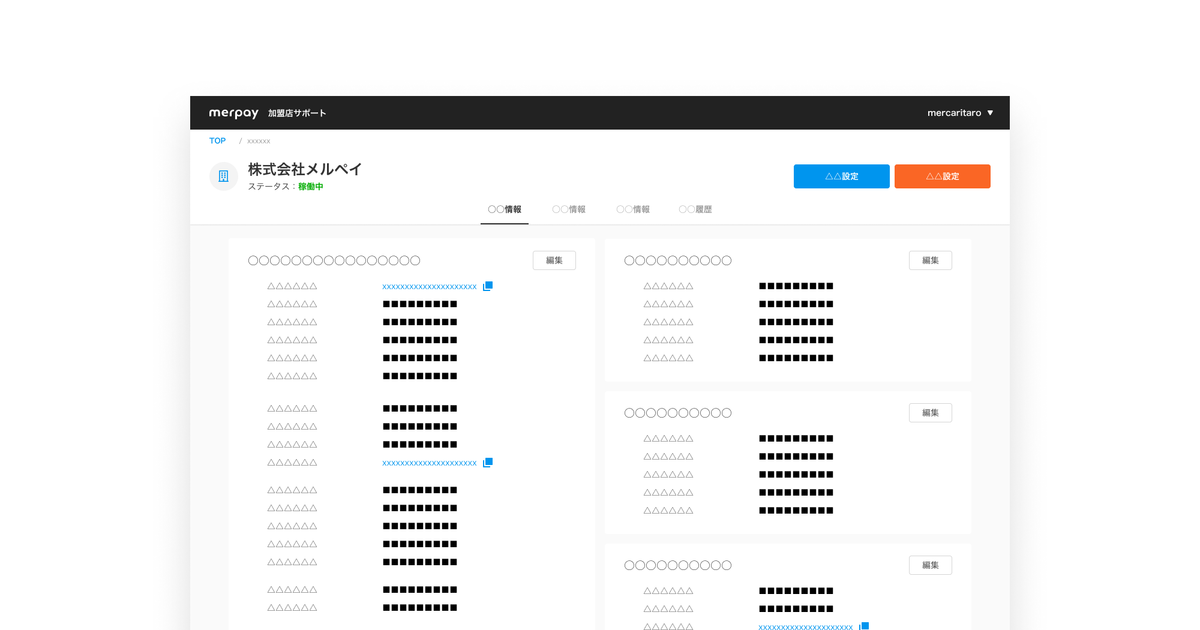Open the 〇〇履歴 history tab
Screen dimensions: 1200x630
pyautogui.click(x=695, y=210)
